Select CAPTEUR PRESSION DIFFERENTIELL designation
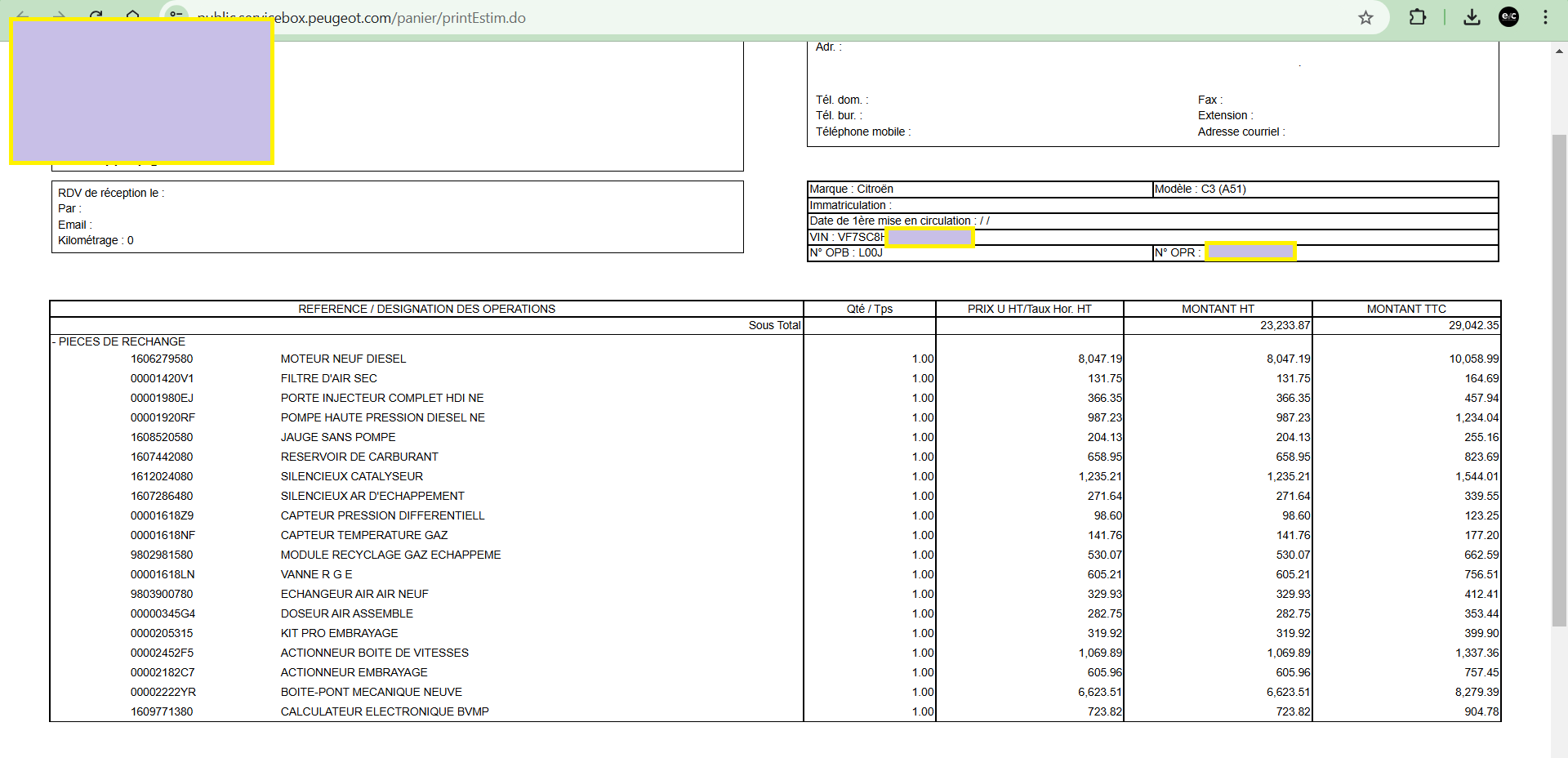This screenshot has height=758, width=1568. click(x=383, y=515)
